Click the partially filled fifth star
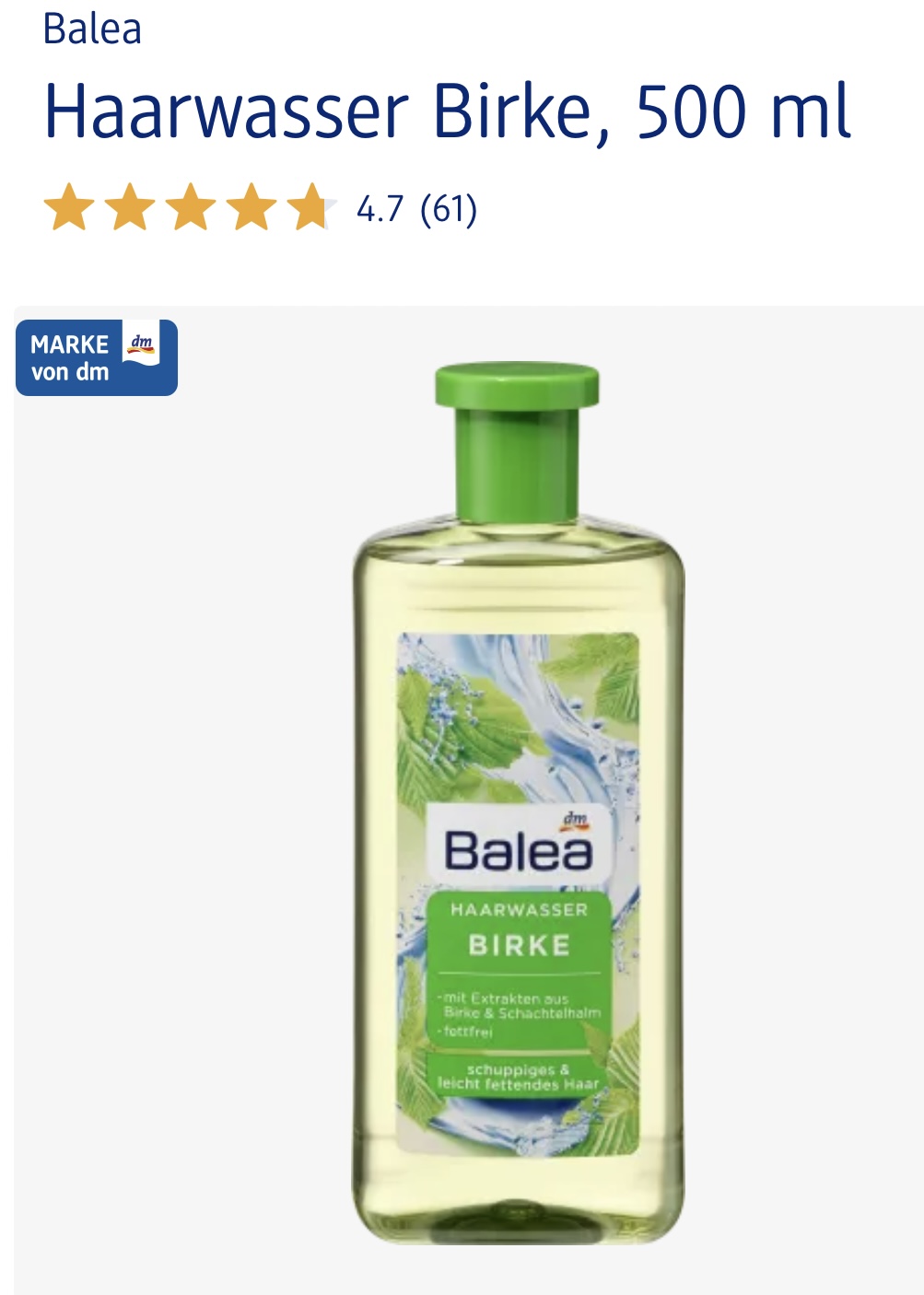Image resolution: width=924 pixels, height=1295 pixels. click(x=311, y=207)
